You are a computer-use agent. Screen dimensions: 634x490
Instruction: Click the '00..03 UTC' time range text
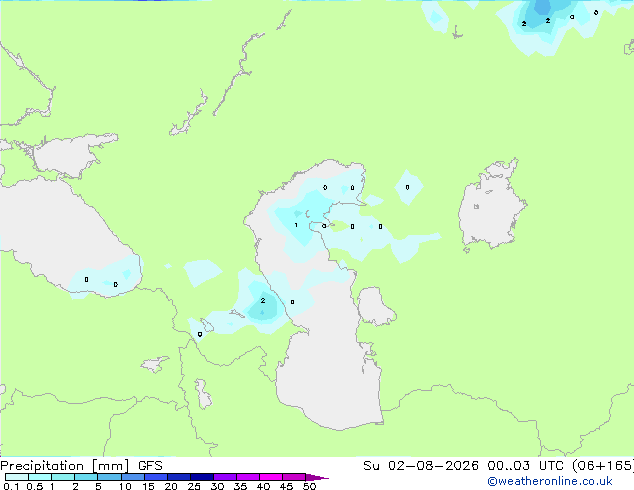[528, 466]
